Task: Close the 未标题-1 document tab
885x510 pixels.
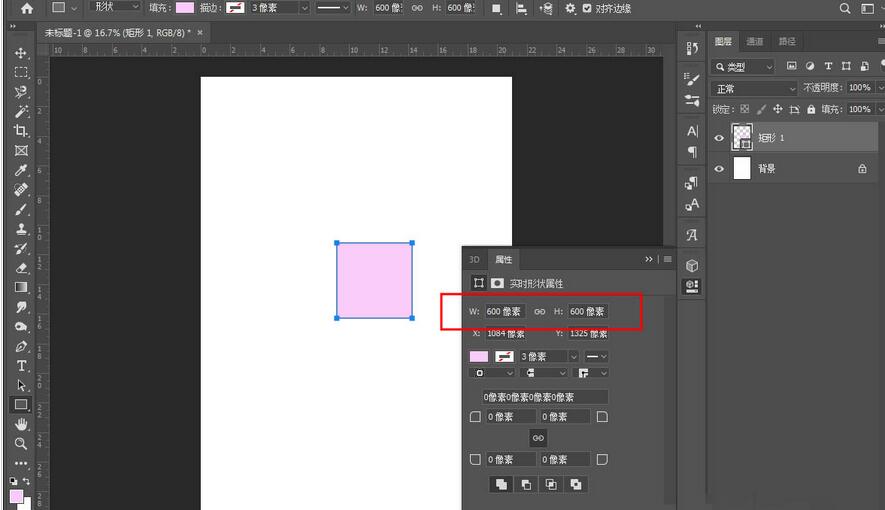Action: 200,32
